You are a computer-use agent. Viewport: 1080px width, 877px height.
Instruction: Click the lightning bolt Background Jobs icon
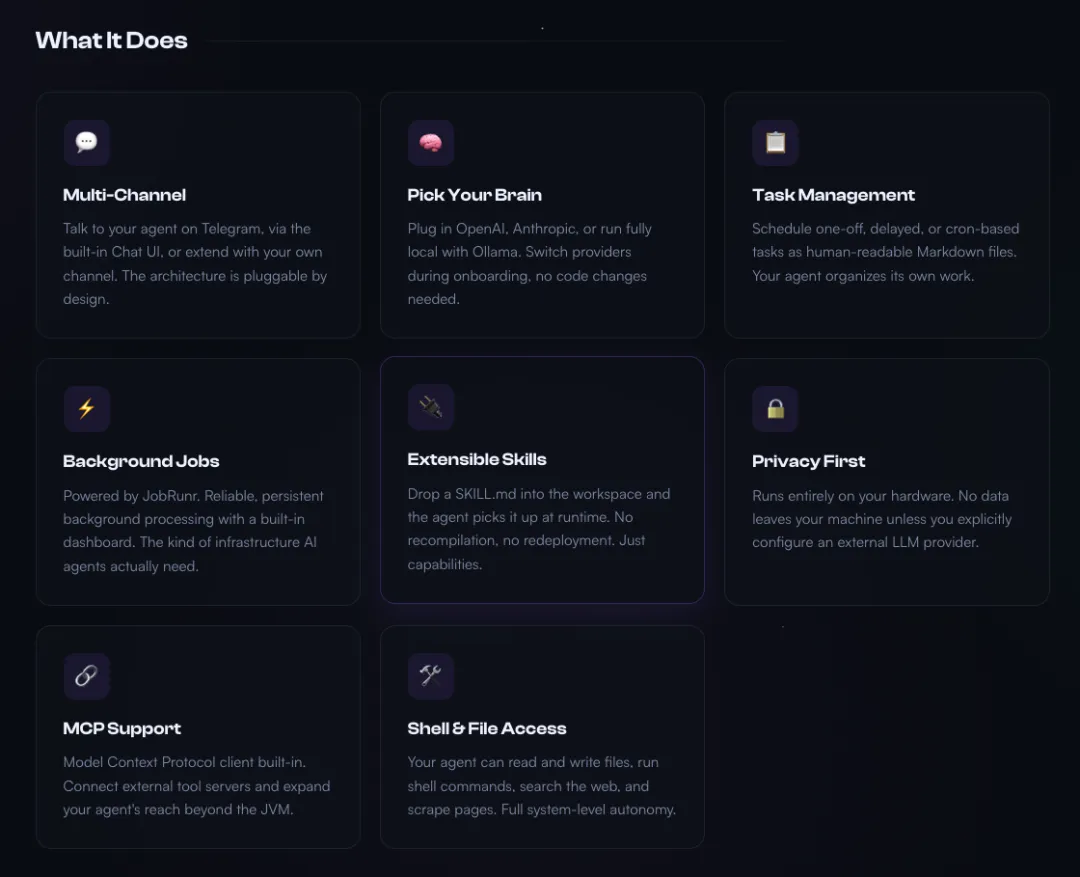[87, 409]
